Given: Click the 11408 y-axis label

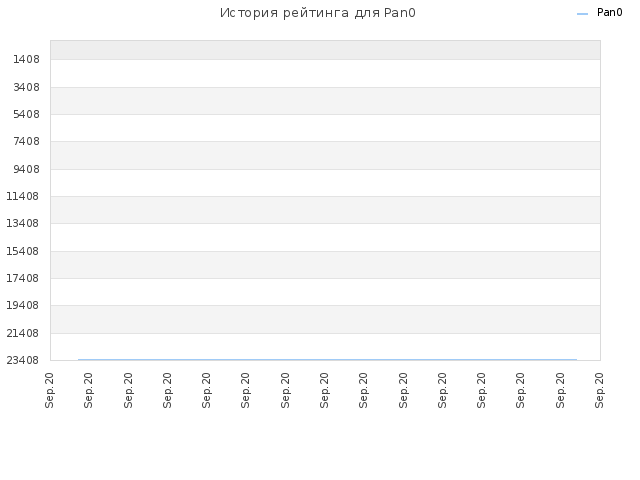Looking at the screenshot, I should point(23,196).
